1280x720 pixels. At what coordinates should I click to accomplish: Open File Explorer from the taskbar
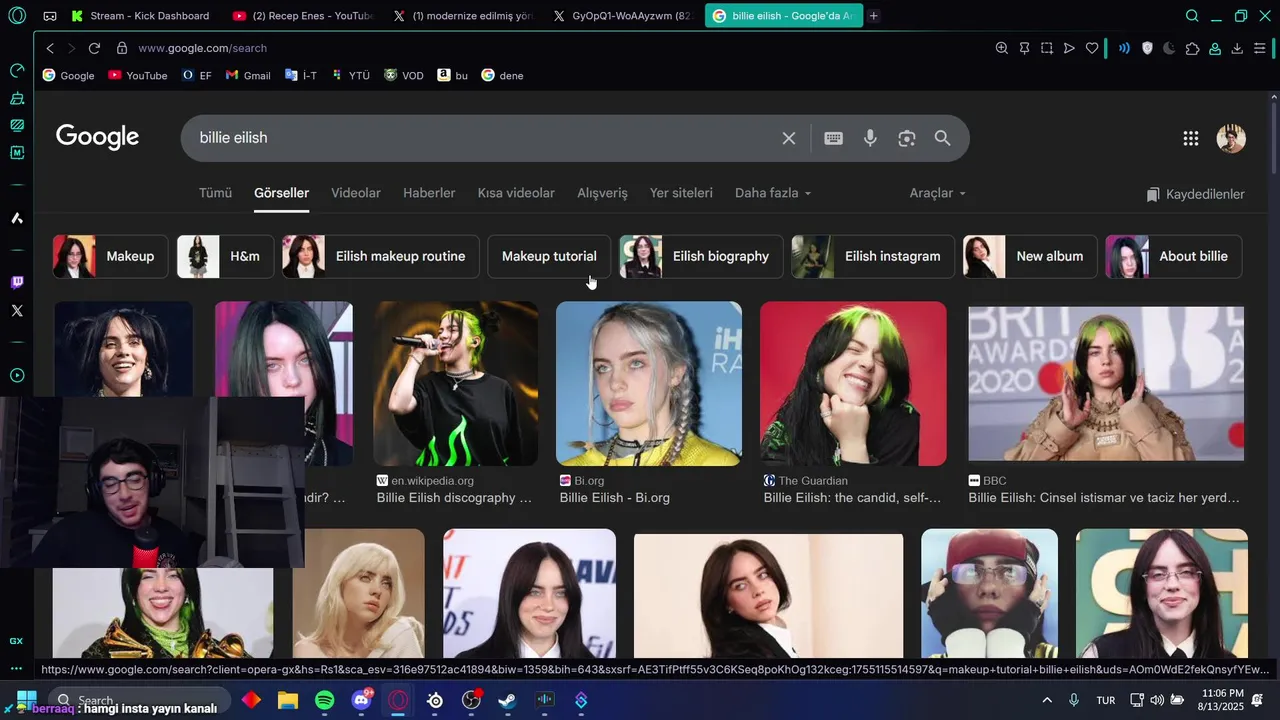(288, 700)
